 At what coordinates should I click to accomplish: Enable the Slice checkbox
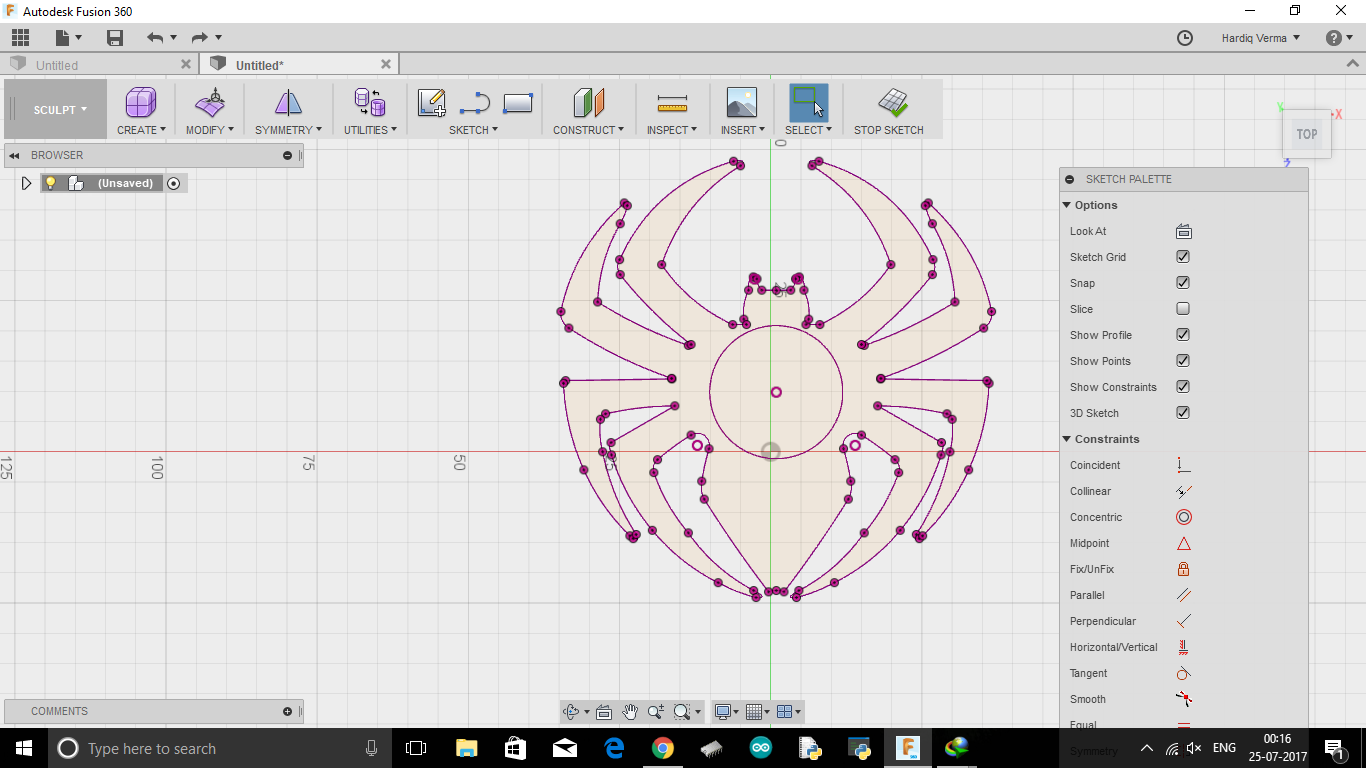(1183, 309)
